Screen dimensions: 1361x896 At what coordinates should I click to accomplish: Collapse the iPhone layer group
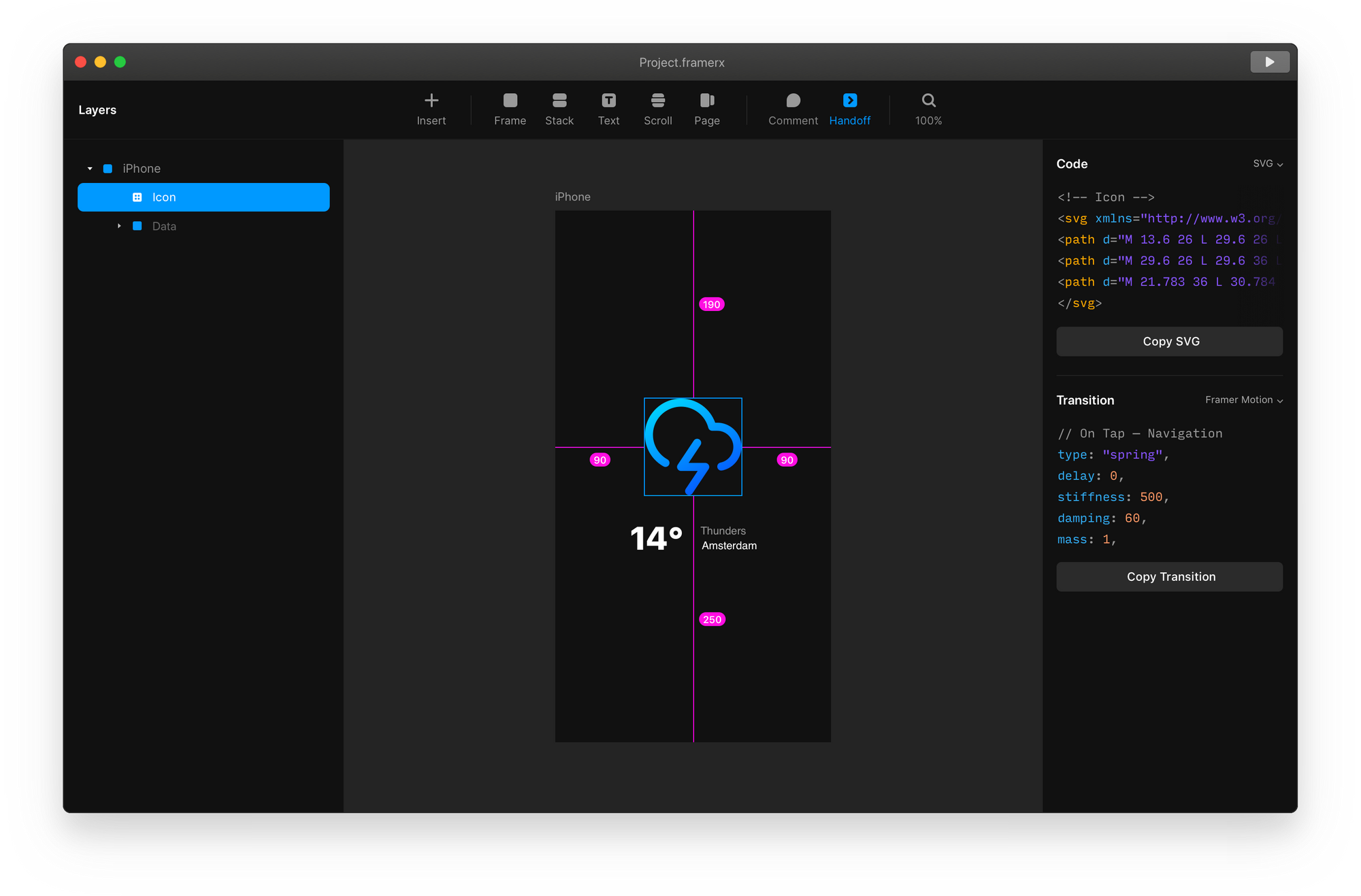(x=90, y=169)
